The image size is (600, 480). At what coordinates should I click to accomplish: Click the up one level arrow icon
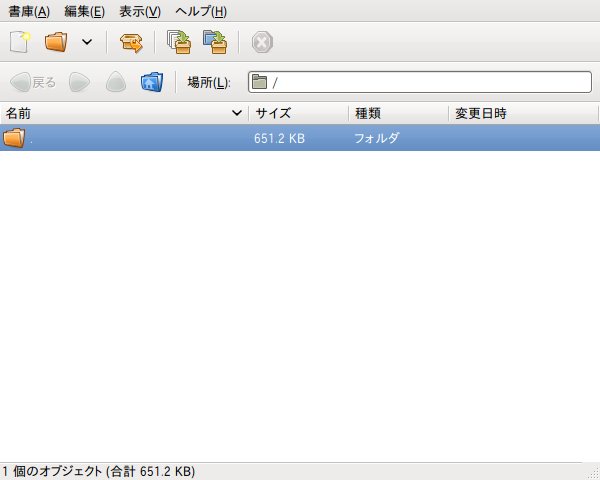coord(116,82)
